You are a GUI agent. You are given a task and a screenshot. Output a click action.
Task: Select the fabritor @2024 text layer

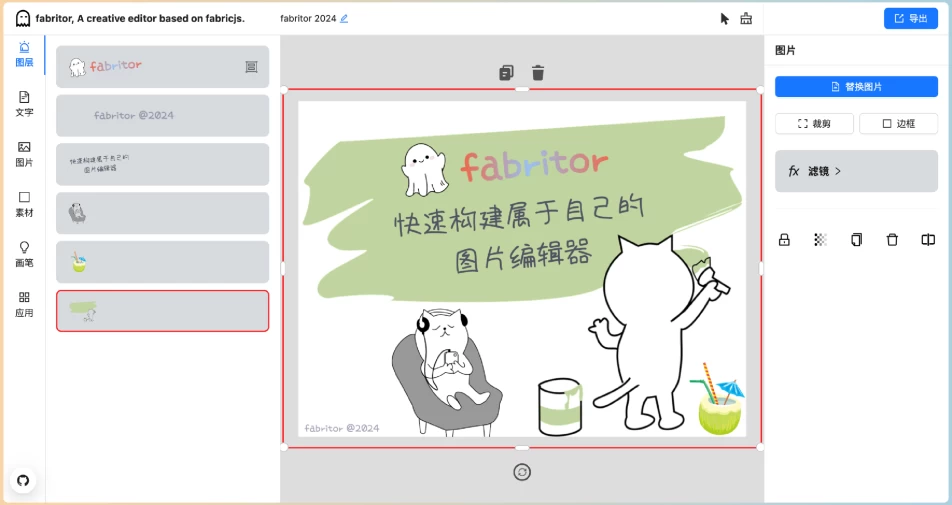(x=162, y=116)
